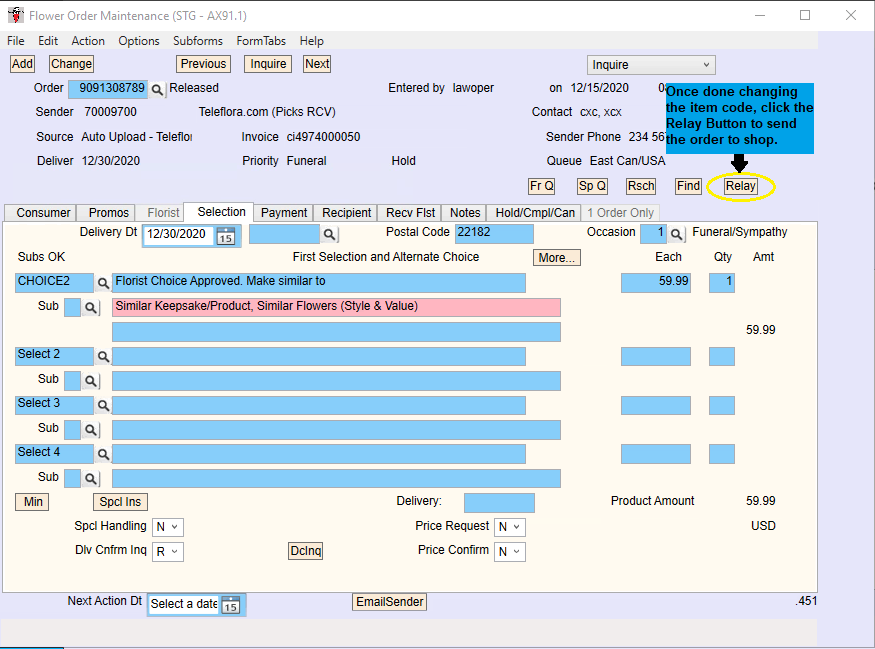The image size is (875, 649).
Task: Click the Add button
Action: tap(22, 64)
